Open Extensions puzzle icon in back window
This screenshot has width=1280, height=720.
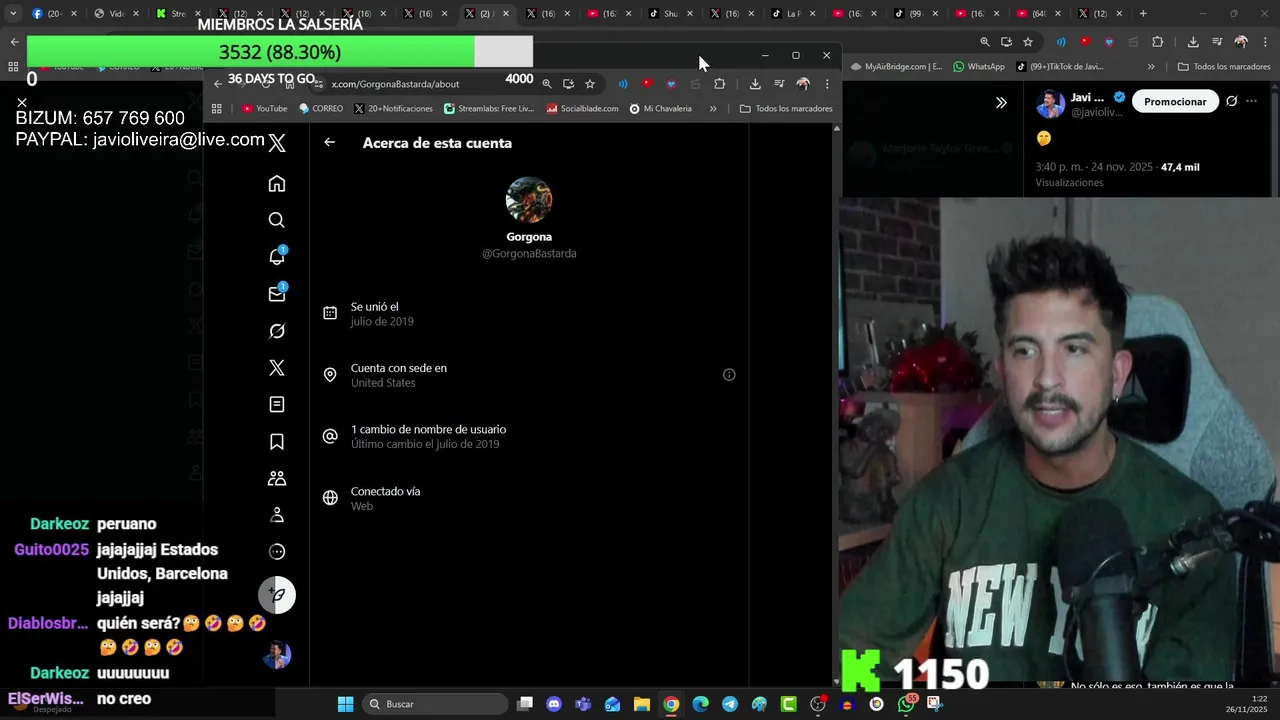pyautogui.click(x=1157, y=42)
